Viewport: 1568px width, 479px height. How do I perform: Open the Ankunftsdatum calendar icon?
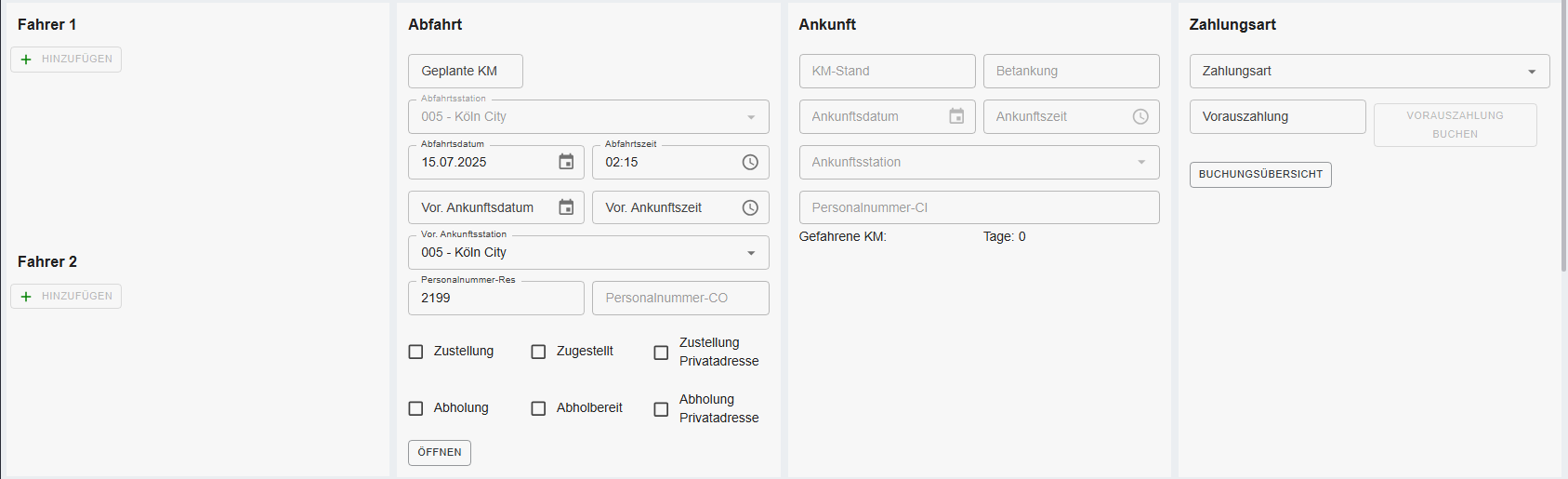956,116
